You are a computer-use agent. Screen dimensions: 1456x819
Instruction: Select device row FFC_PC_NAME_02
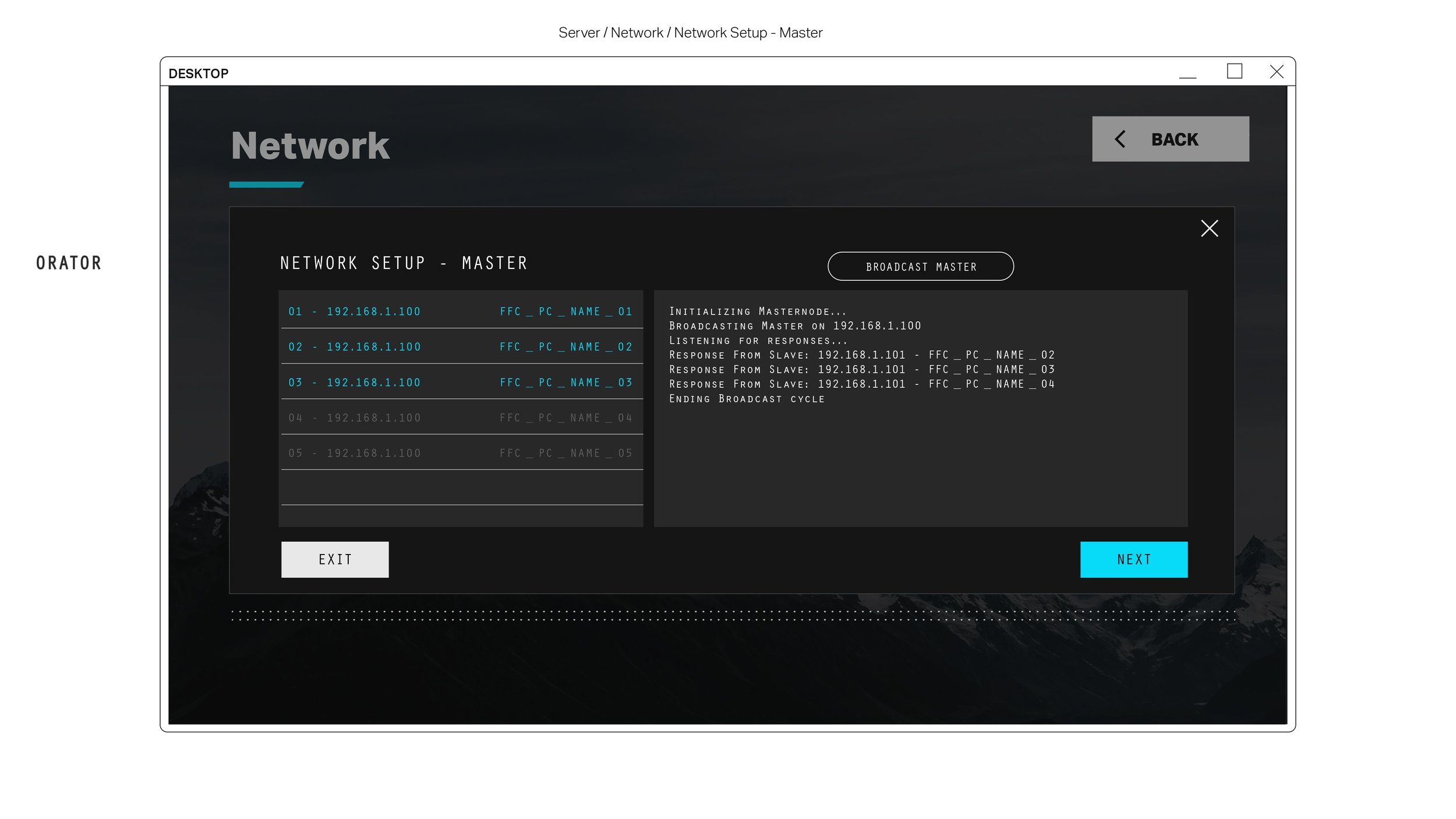pyautogui.click(x=462, y=347)
